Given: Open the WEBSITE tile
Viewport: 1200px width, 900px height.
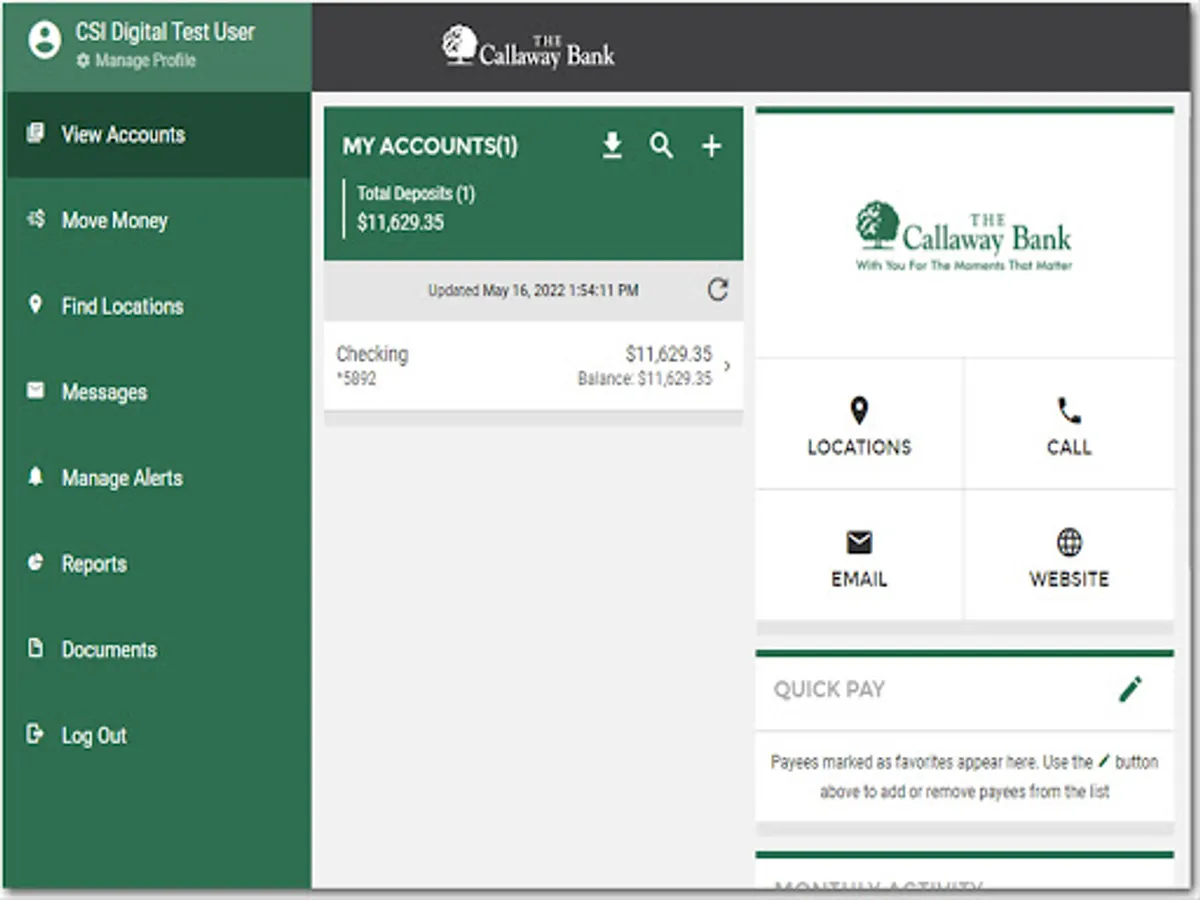Looking at the screenshot, I should tap(1069, 556).
